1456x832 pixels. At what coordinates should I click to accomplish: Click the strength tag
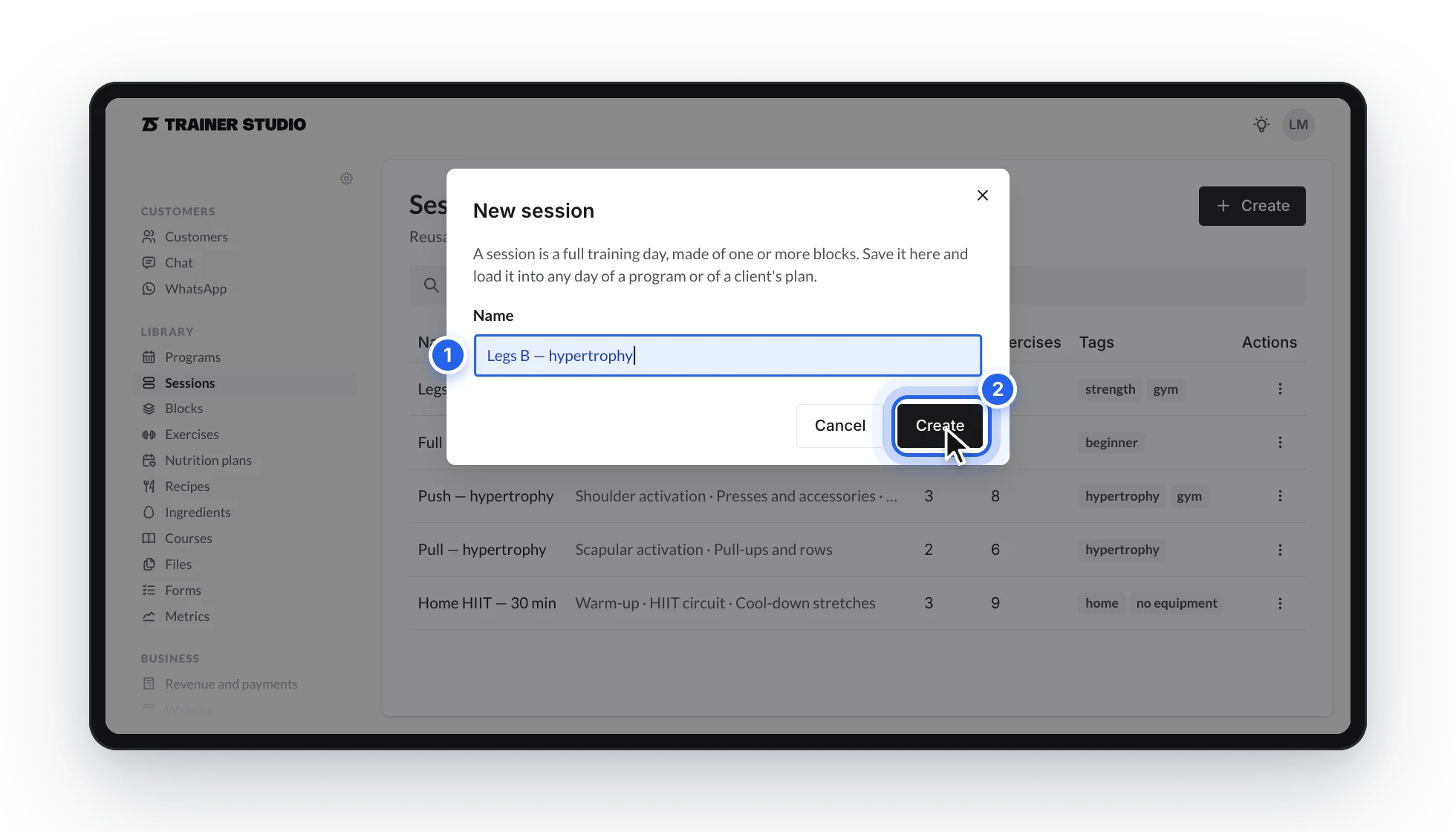[x=1110, y=389]
